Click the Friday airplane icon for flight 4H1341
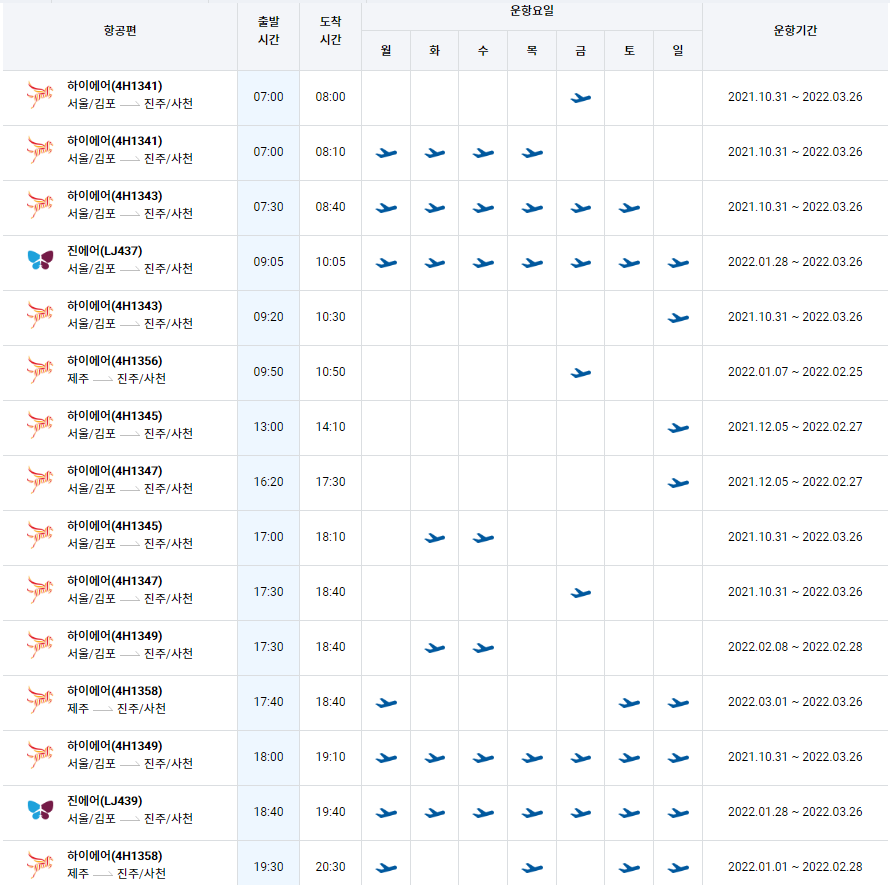890x885 pixels. point(580,97)
